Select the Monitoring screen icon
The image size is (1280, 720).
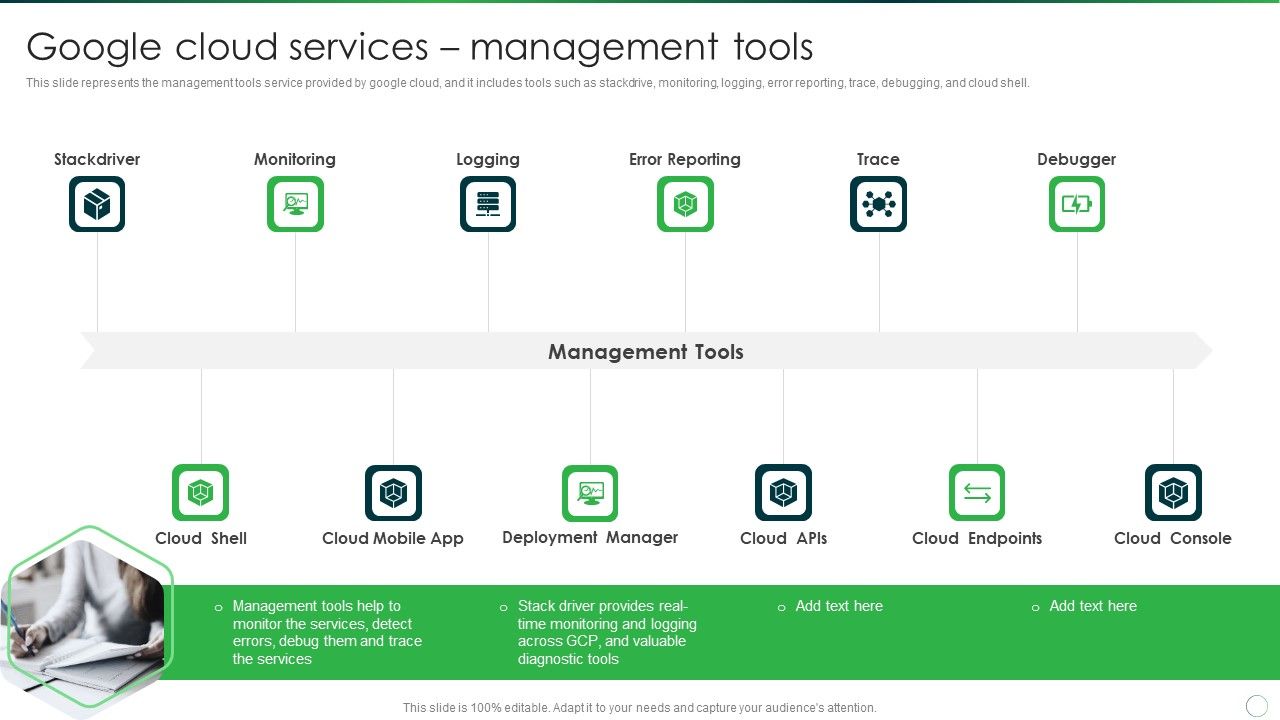click(295, 204)
